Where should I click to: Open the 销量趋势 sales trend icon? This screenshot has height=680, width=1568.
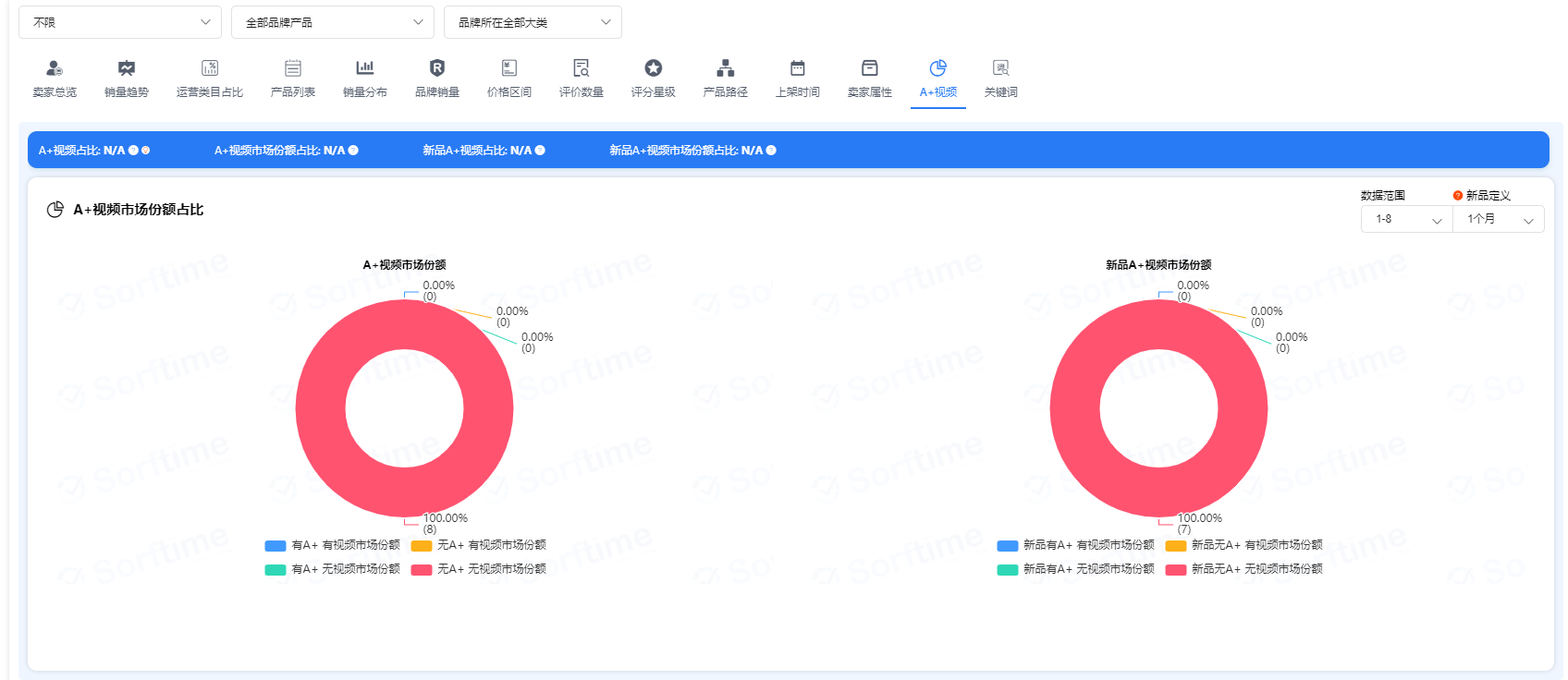pyautogui.click(x=127, y=68)
